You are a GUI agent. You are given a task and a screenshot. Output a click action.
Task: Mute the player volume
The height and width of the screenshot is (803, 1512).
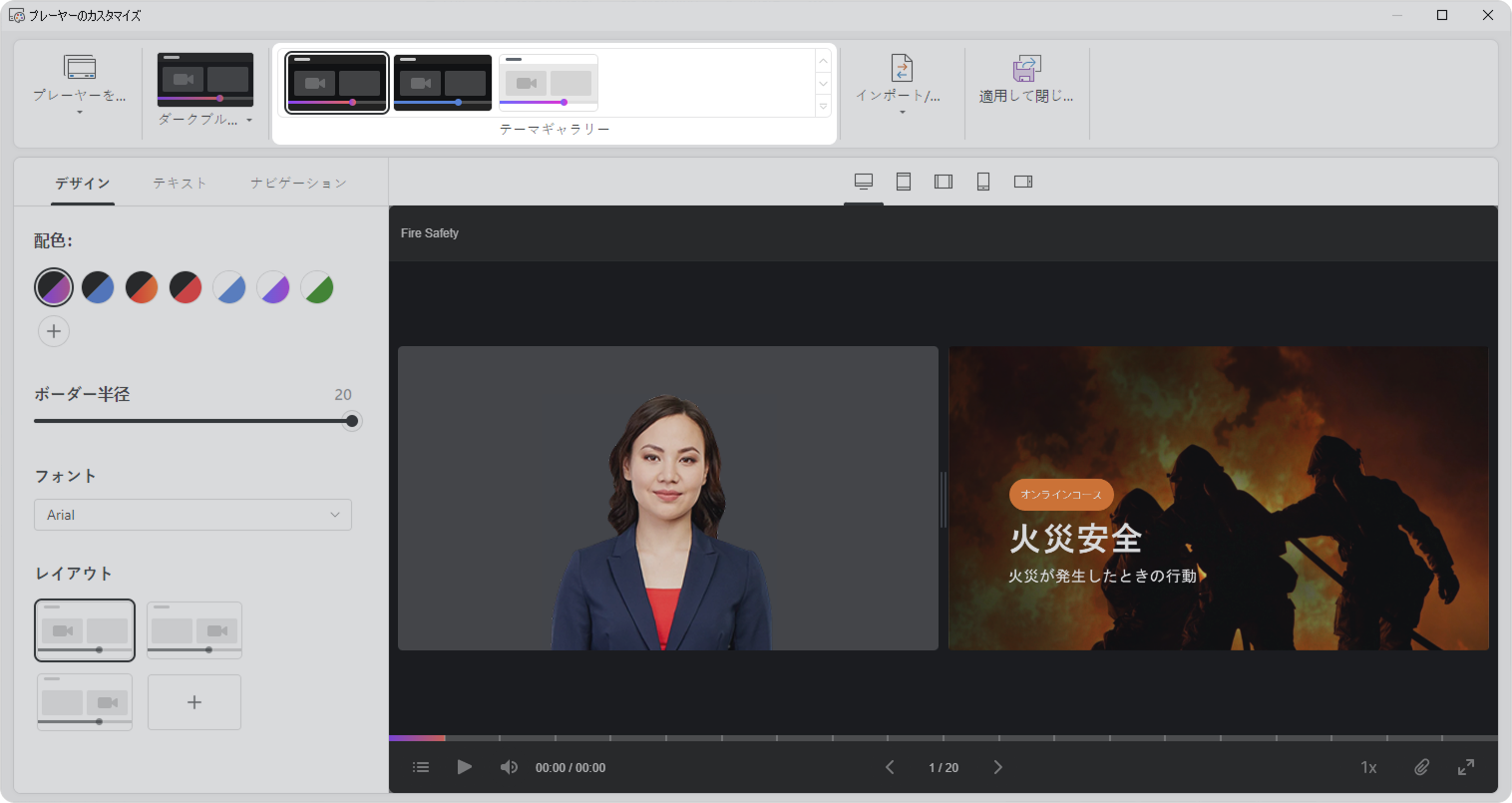[509, 767]
